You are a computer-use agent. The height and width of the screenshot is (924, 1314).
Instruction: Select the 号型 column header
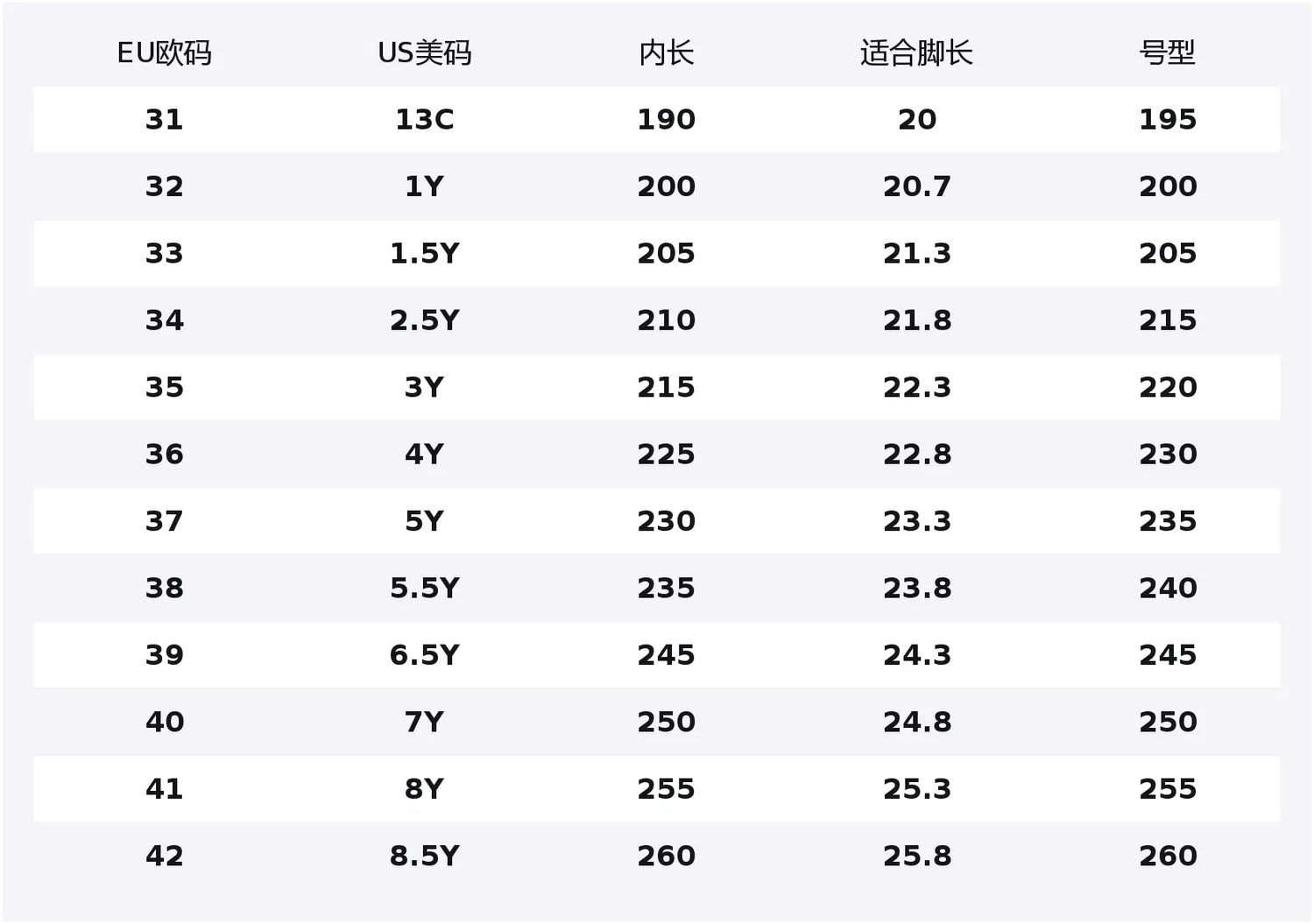point(1167,53)
